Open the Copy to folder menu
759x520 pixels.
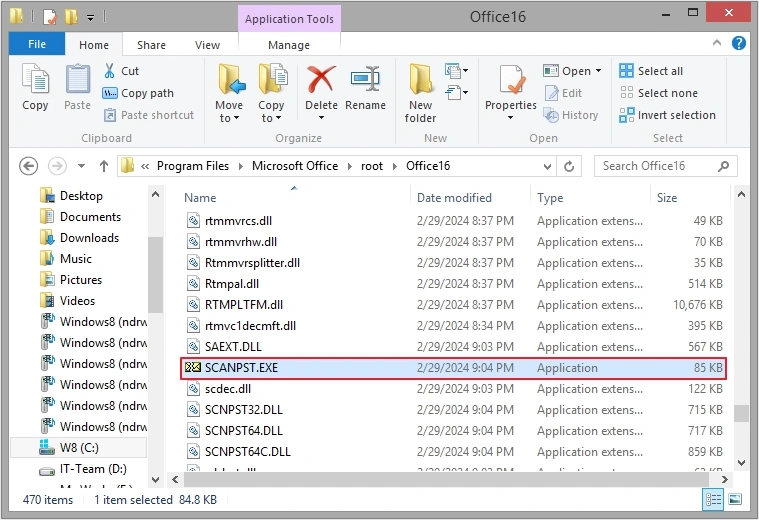(271, 93)
